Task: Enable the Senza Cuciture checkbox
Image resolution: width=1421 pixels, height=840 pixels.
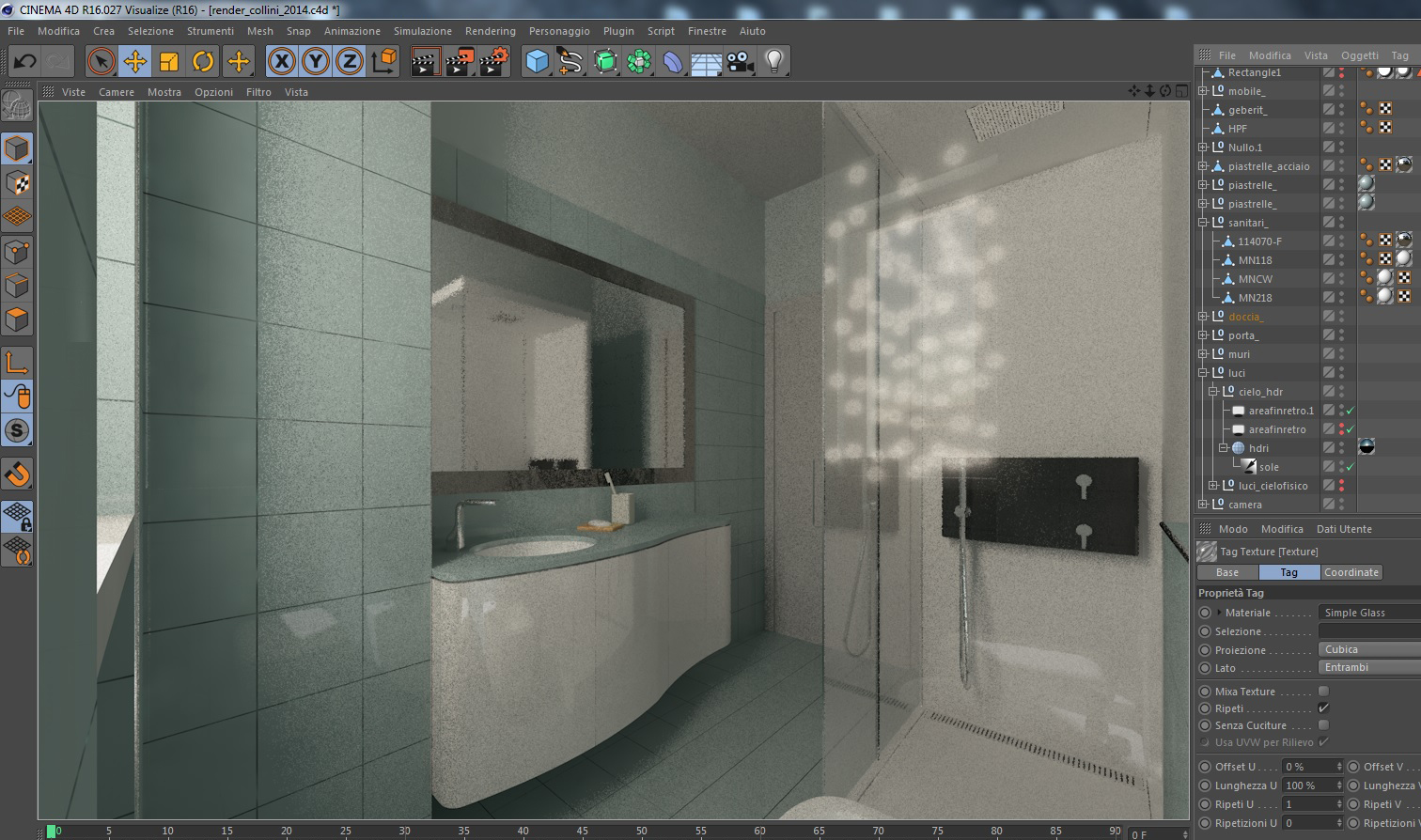Action: 1323,725
